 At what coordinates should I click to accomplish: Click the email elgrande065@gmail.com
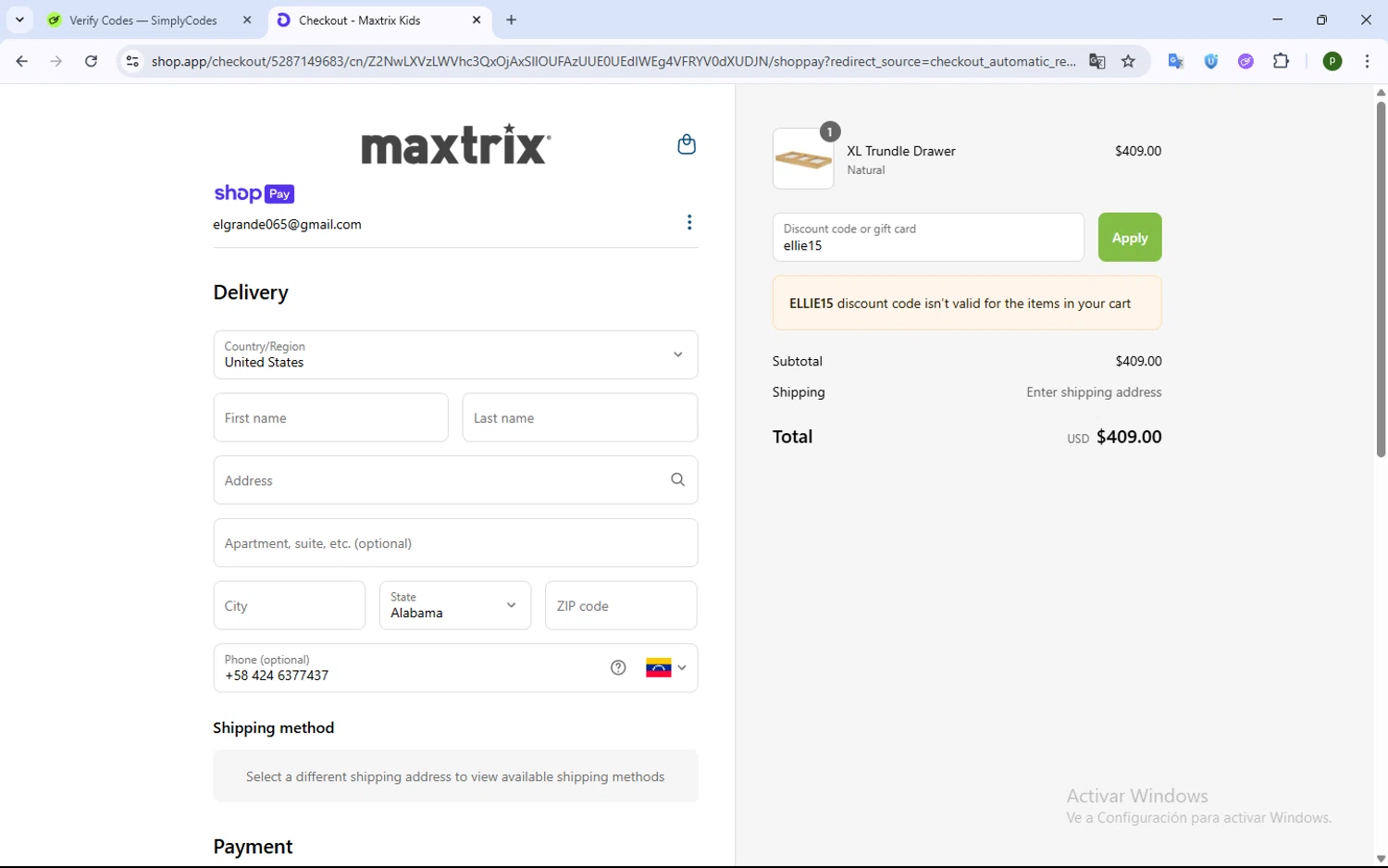288,224
